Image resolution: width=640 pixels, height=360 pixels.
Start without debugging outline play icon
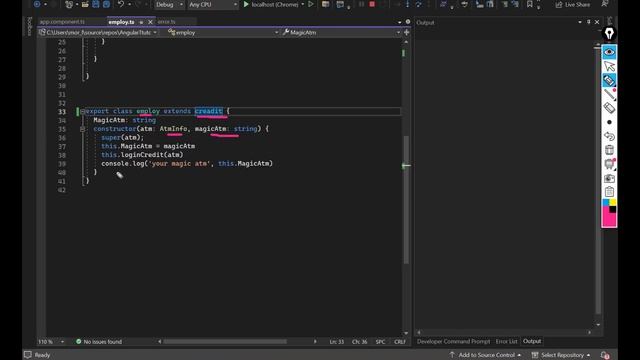(x=311, y=4)
